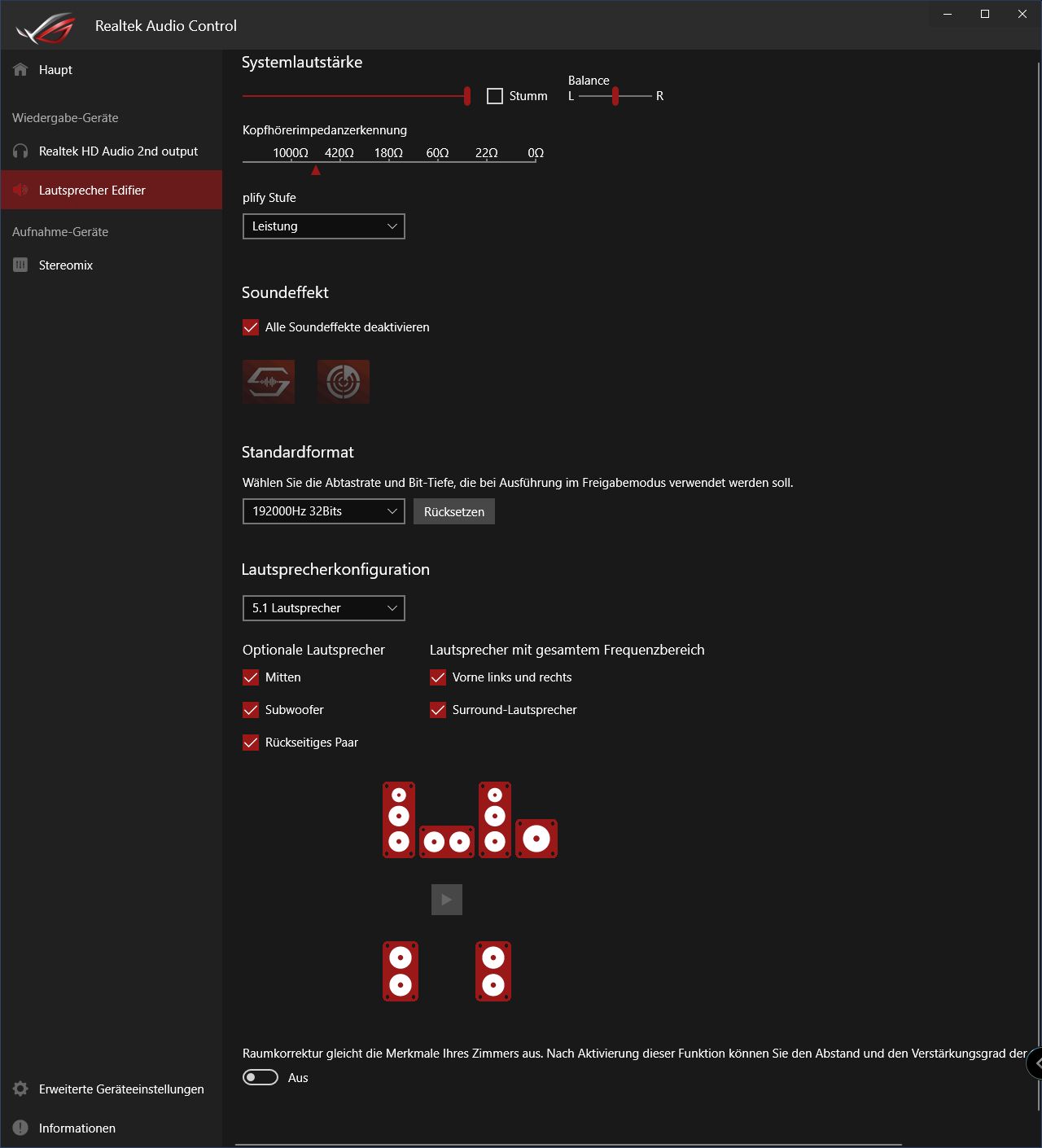Enable the Raumkorrektur toggle switch
This screenshot has height=1148, width=1042.
click(x=260, y=1078)
